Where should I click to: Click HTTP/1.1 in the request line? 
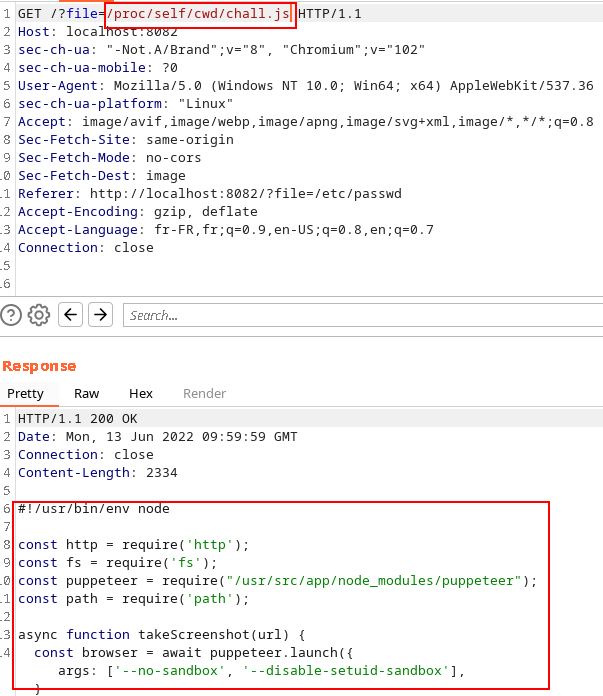click(329, 14)
